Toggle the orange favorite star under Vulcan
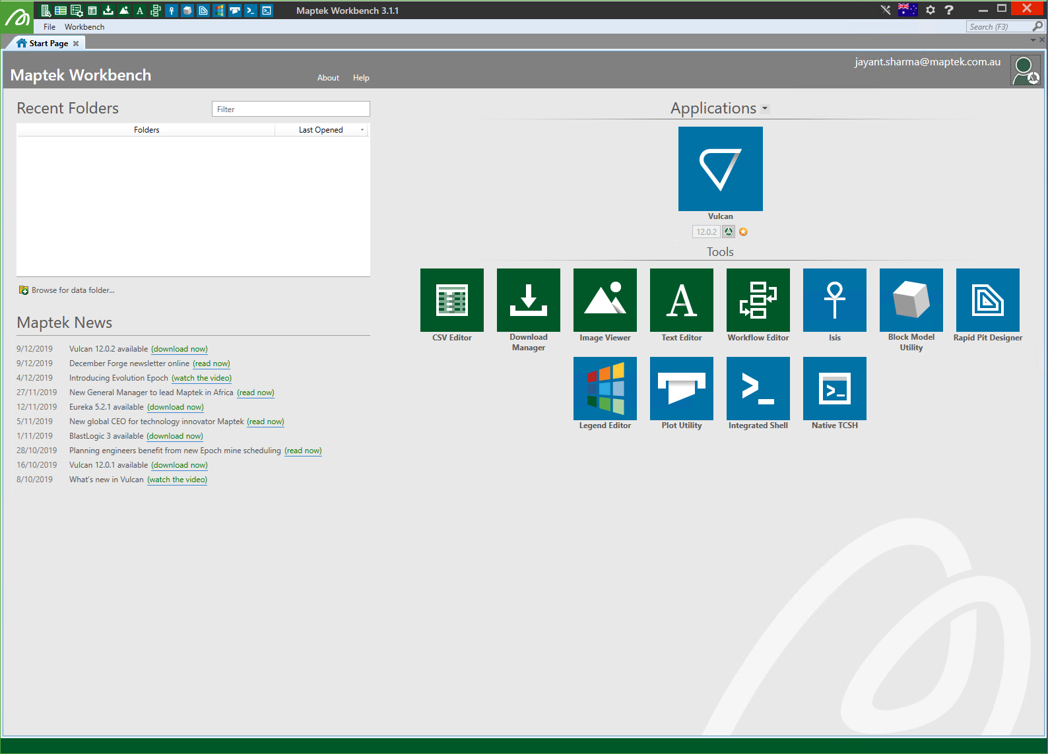 pyautogui.click(x=743, y=232)
